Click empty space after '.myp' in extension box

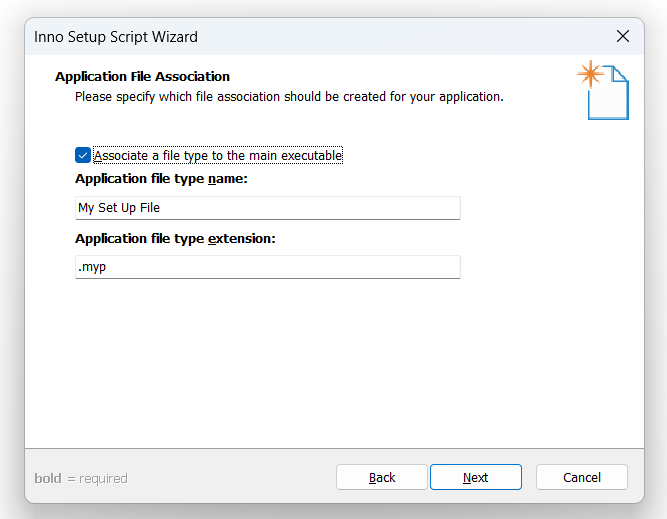click(281, 267)
